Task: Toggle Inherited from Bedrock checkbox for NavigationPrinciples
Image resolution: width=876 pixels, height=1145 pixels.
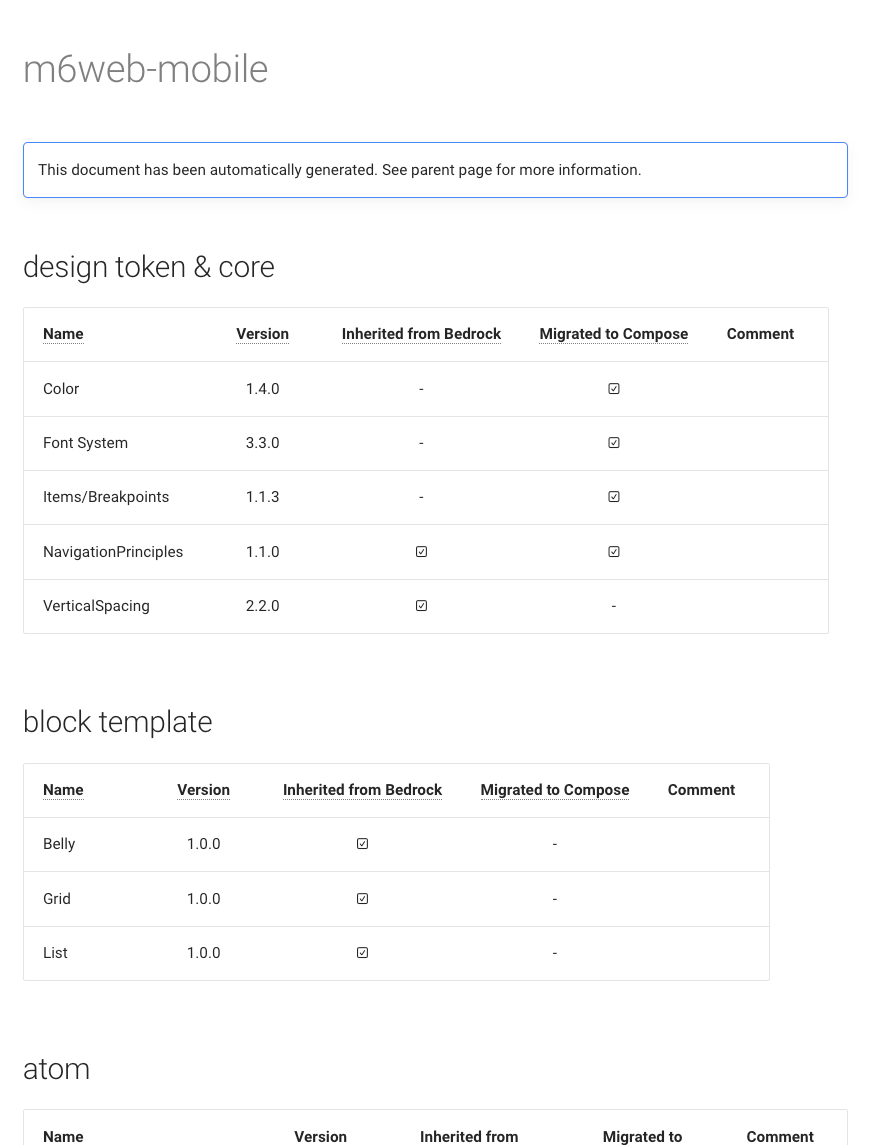Action: coord(421,551)
